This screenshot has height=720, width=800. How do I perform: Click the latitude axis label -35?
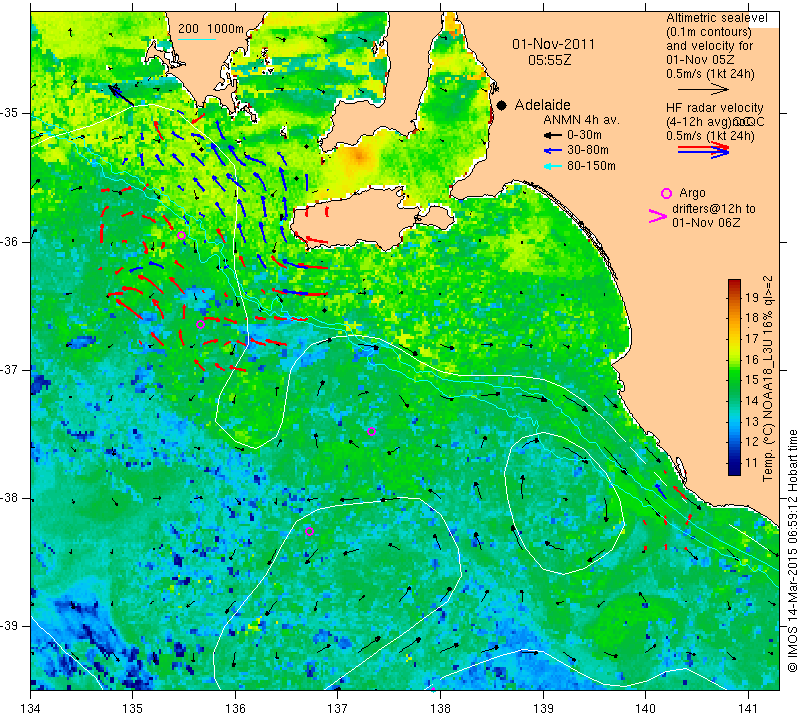pyautogui.click(x=10, y=113)
